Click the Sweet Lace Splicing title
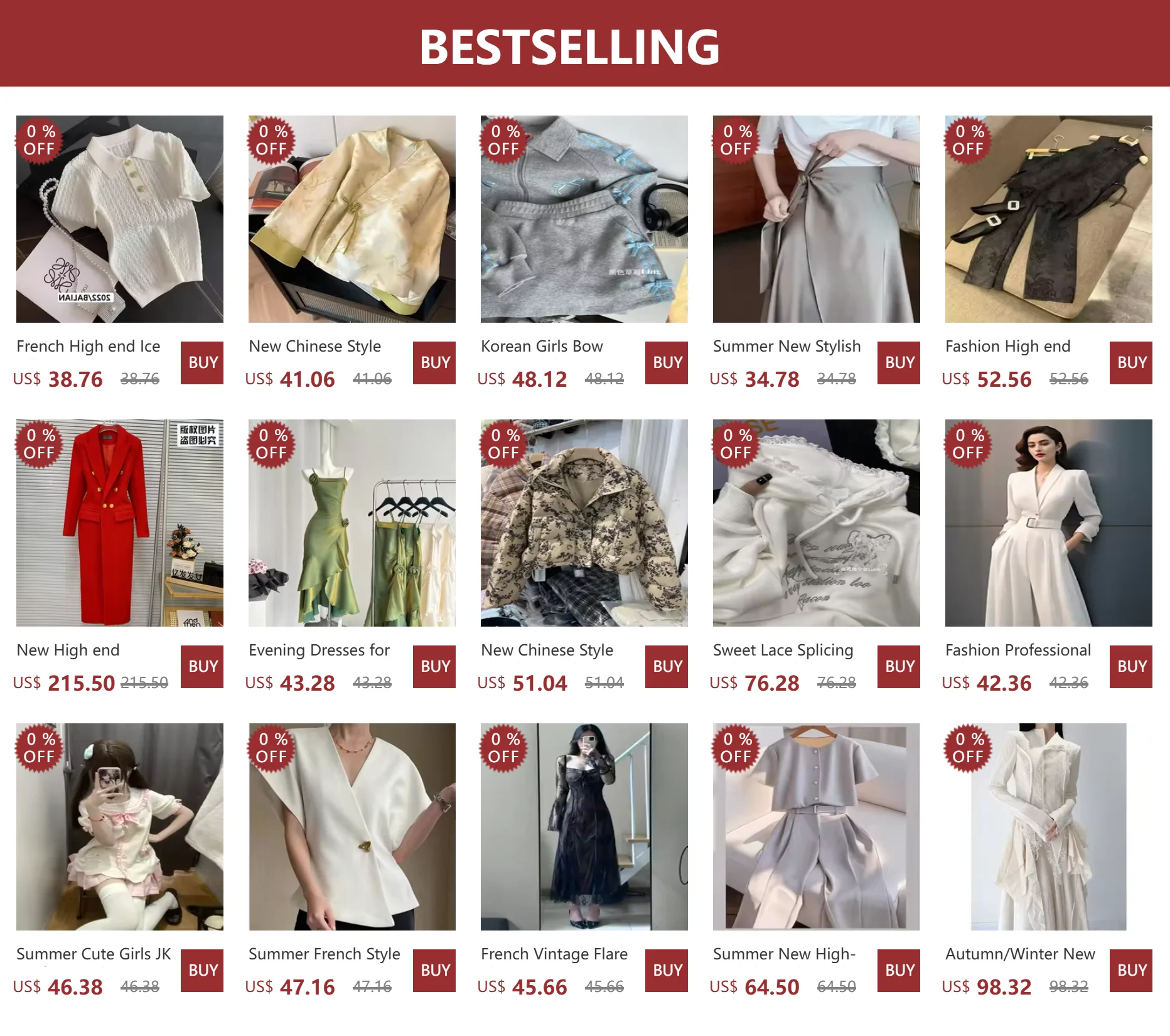The width and height of the screenshot is (1170, 1036). point(783,650)
